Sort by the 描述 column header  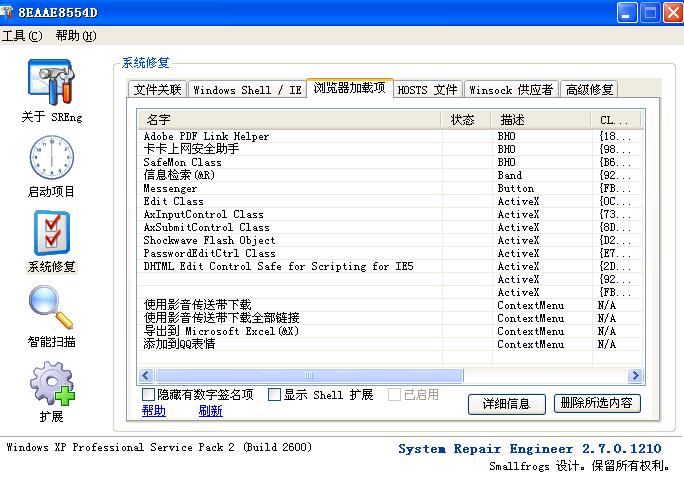(541, 120)
